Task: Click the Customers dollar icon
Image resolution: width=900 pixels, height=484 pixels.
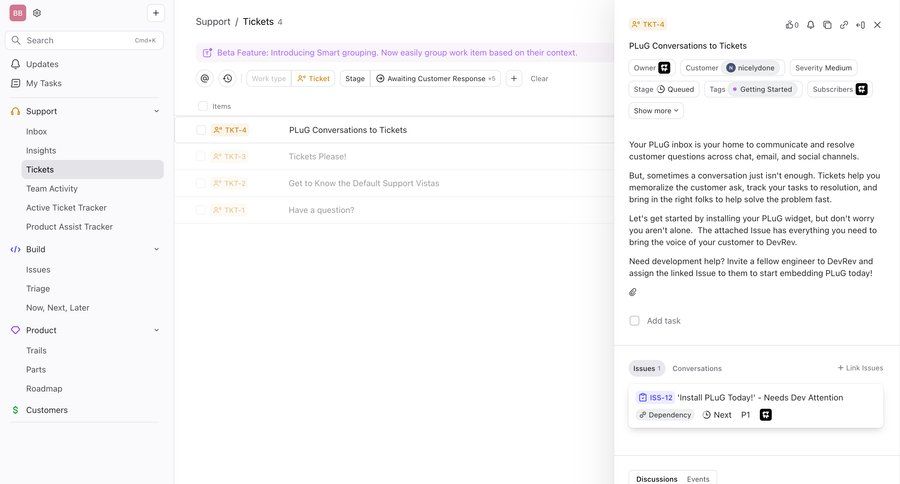Action: pos(15,410)
